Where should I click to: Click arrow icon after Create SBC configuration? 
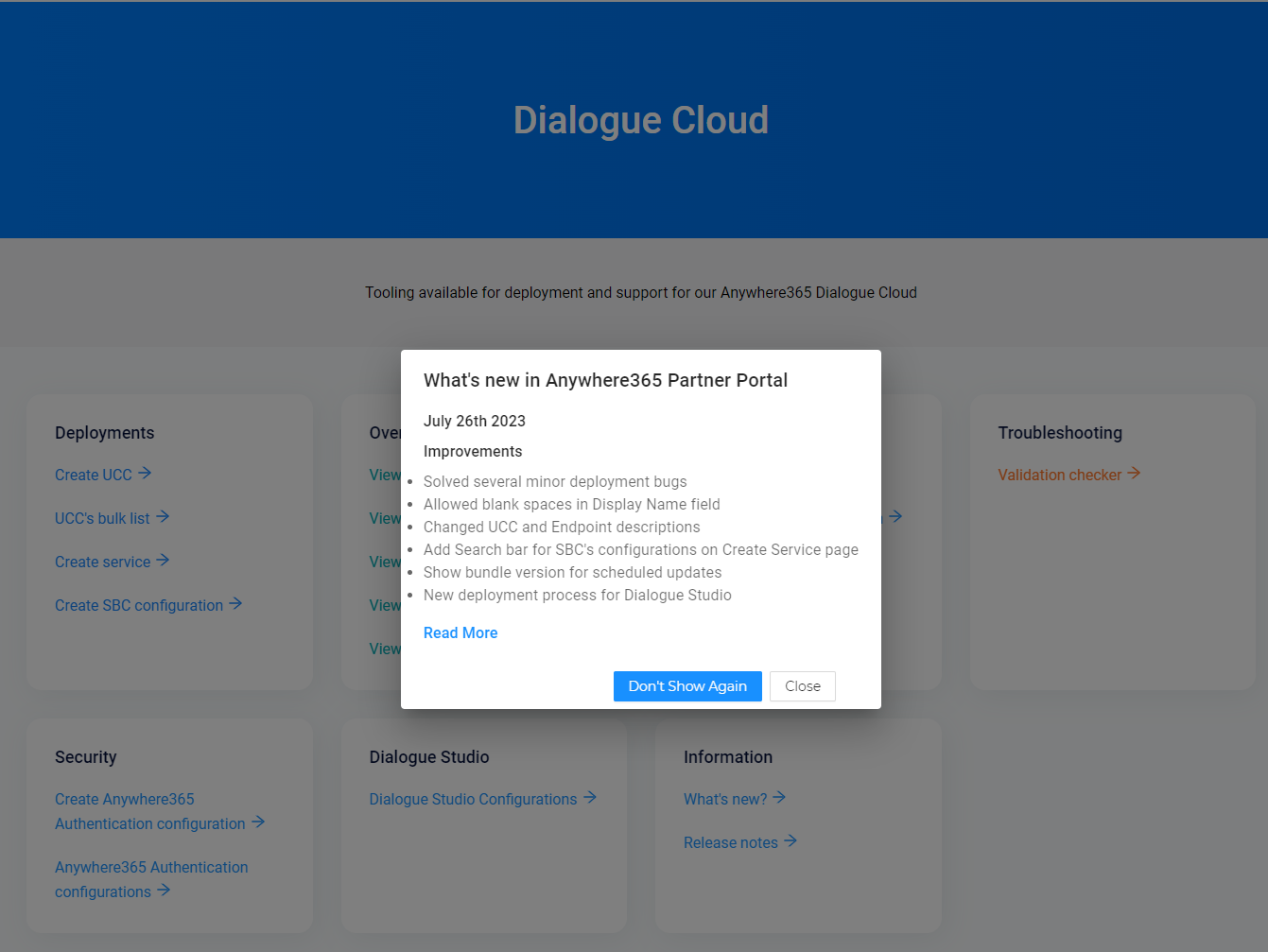(235, 604)
